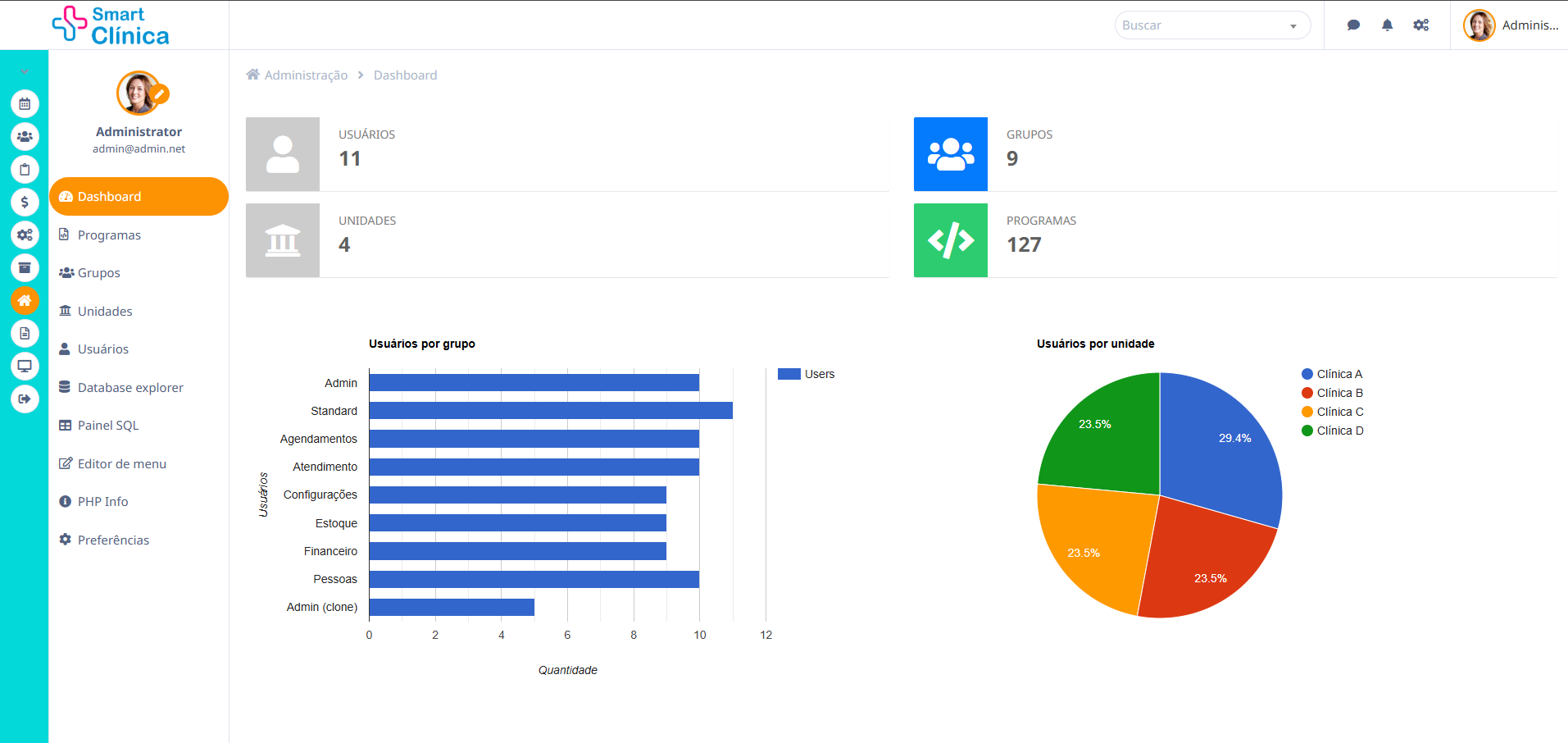
Task: Click the pencil edit icon on profile photo
Action: [x=161, y=93]
